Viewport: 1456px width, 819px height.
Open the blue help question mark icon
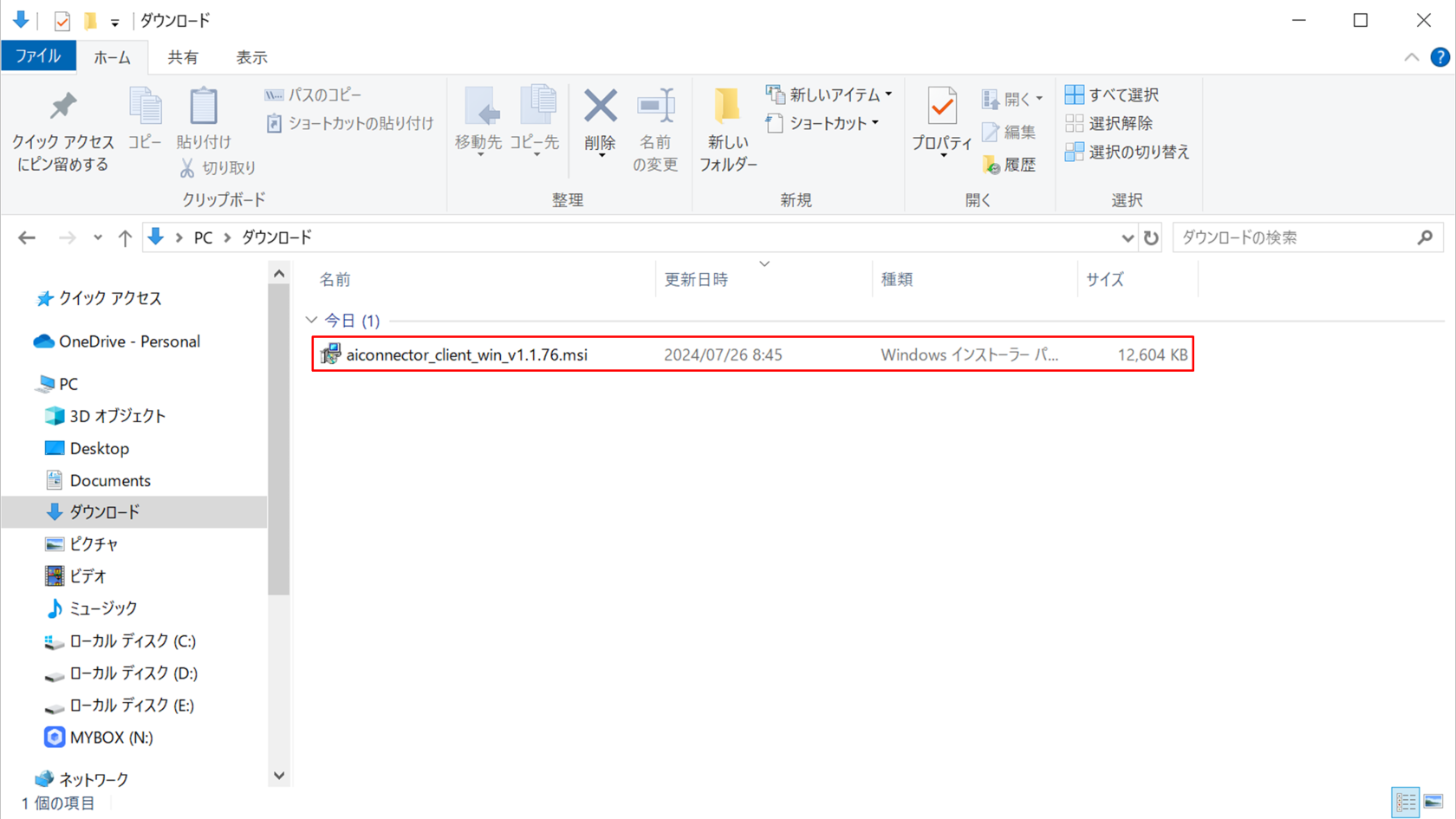pyautogui.click(x=1440, y=57)
